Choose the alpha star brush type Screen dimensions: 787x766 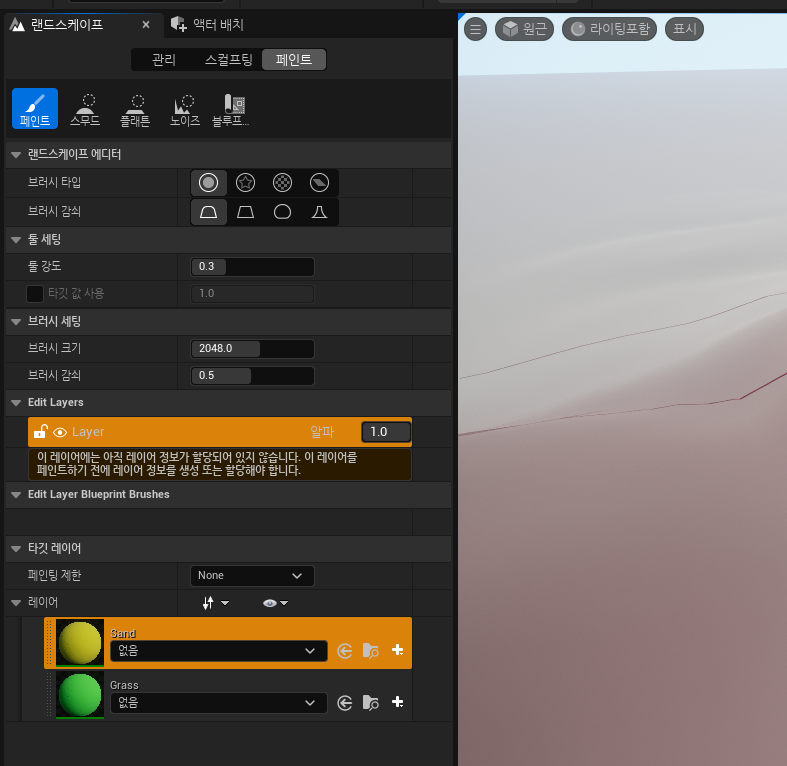click(x=245, y=183)
